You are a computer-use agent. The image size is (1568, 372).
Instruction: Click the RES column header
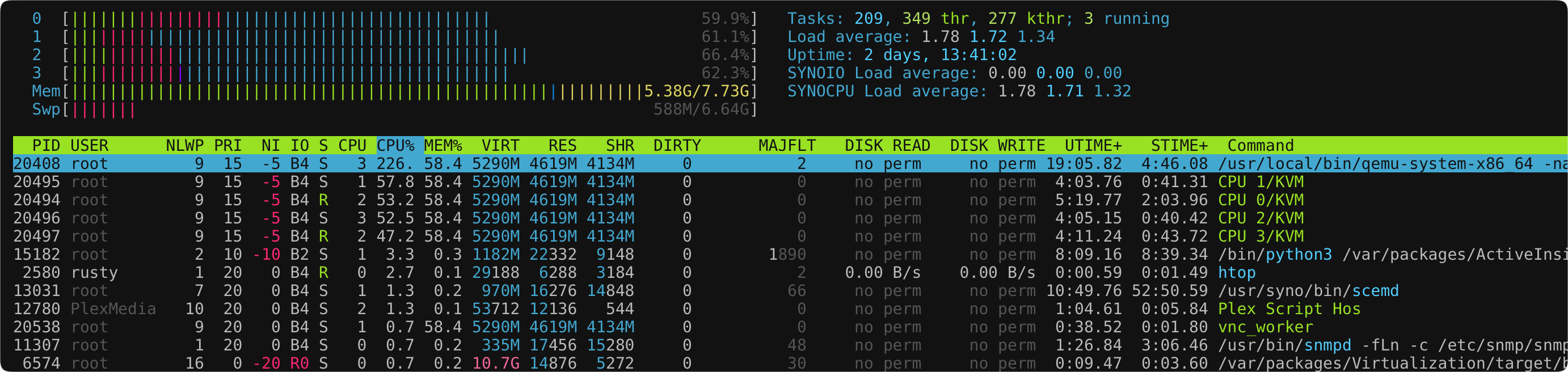(x=562, y=146)
